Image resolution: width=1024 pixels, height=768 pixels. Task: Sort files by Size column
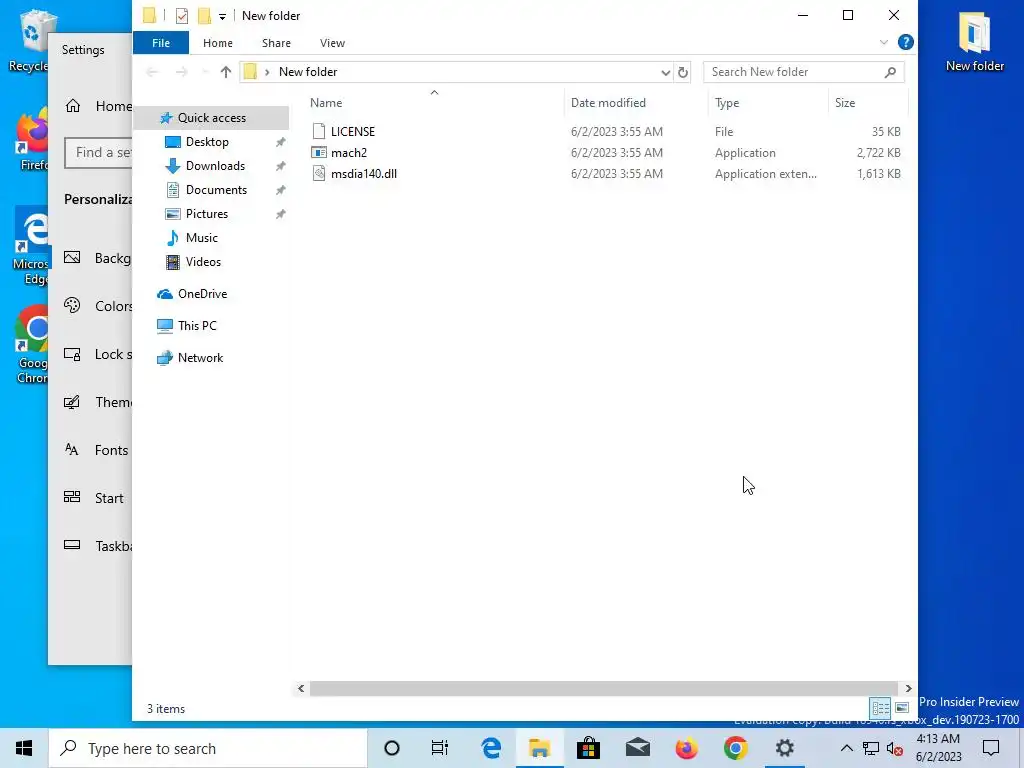[x=844, y=103]
